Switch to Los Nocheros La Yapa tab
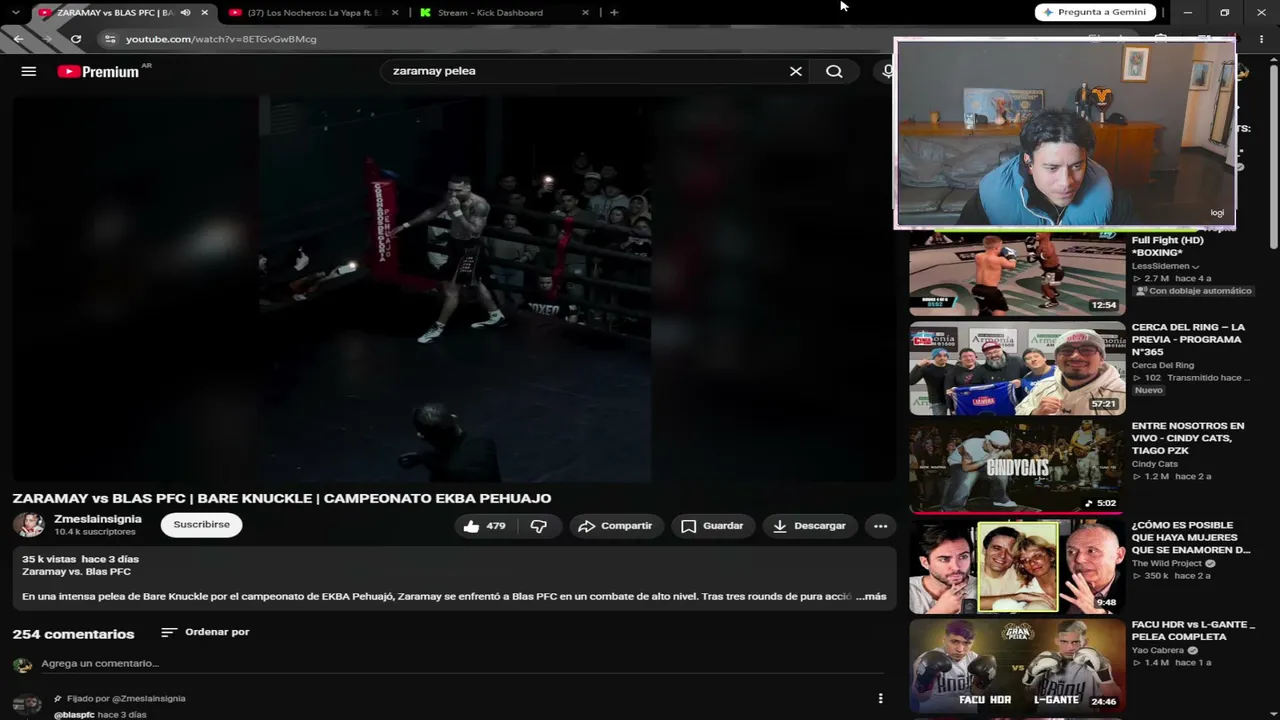 tap(314, 13)
